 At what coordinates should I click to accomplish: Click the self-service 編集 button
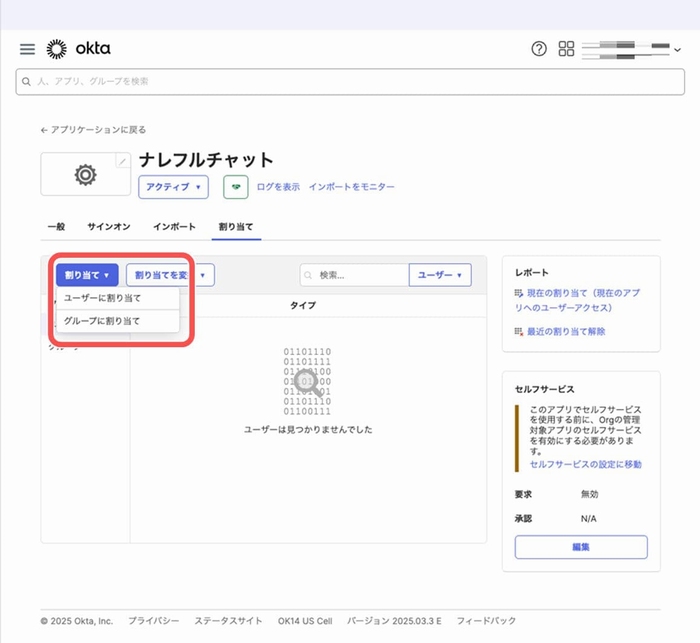click(x=581, y=547)
